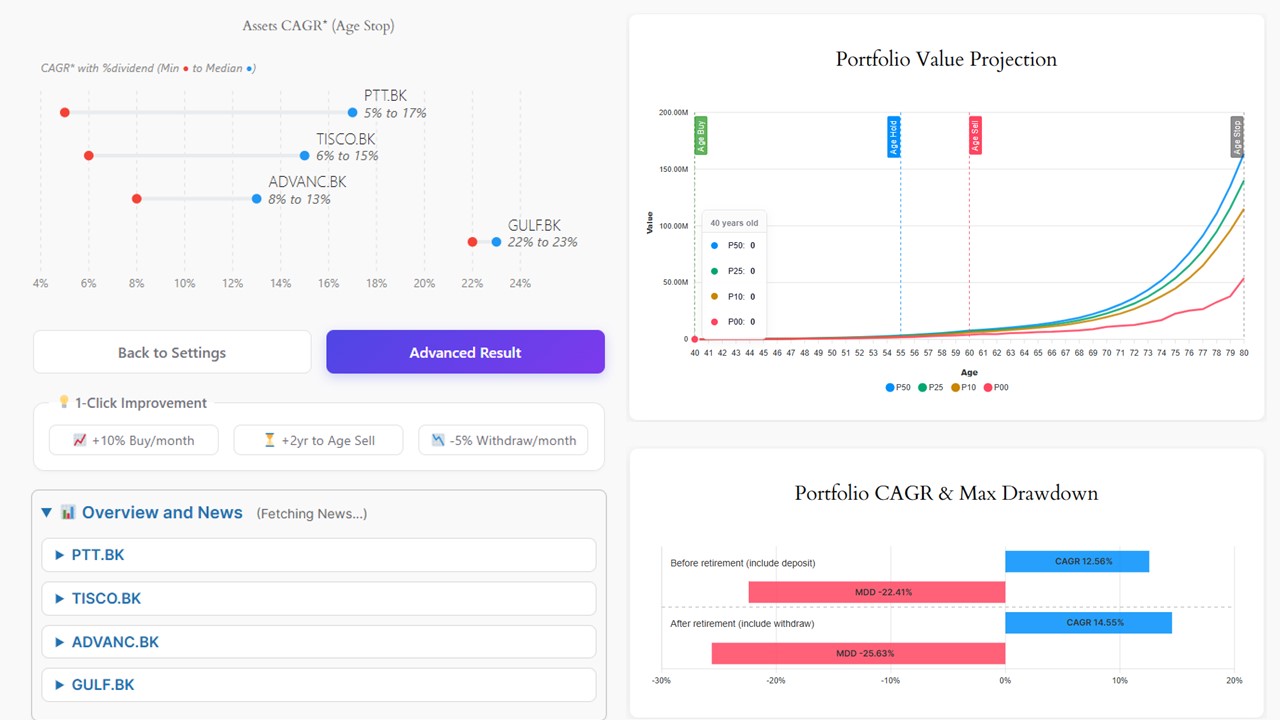Collapse the Overview and News section triangle
Viewport: 1280px width, 720px height.
(x=46, y=512)
